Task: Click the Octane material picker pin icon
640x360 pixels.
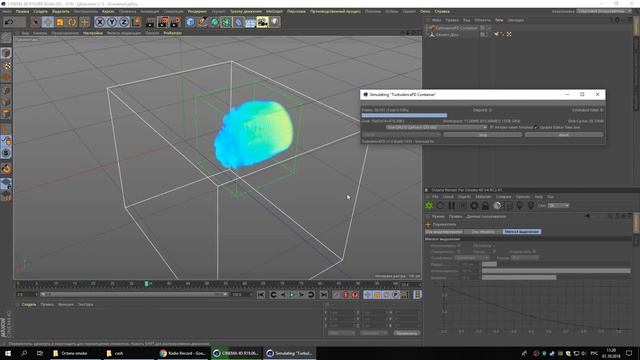Action: pos(531,206)
